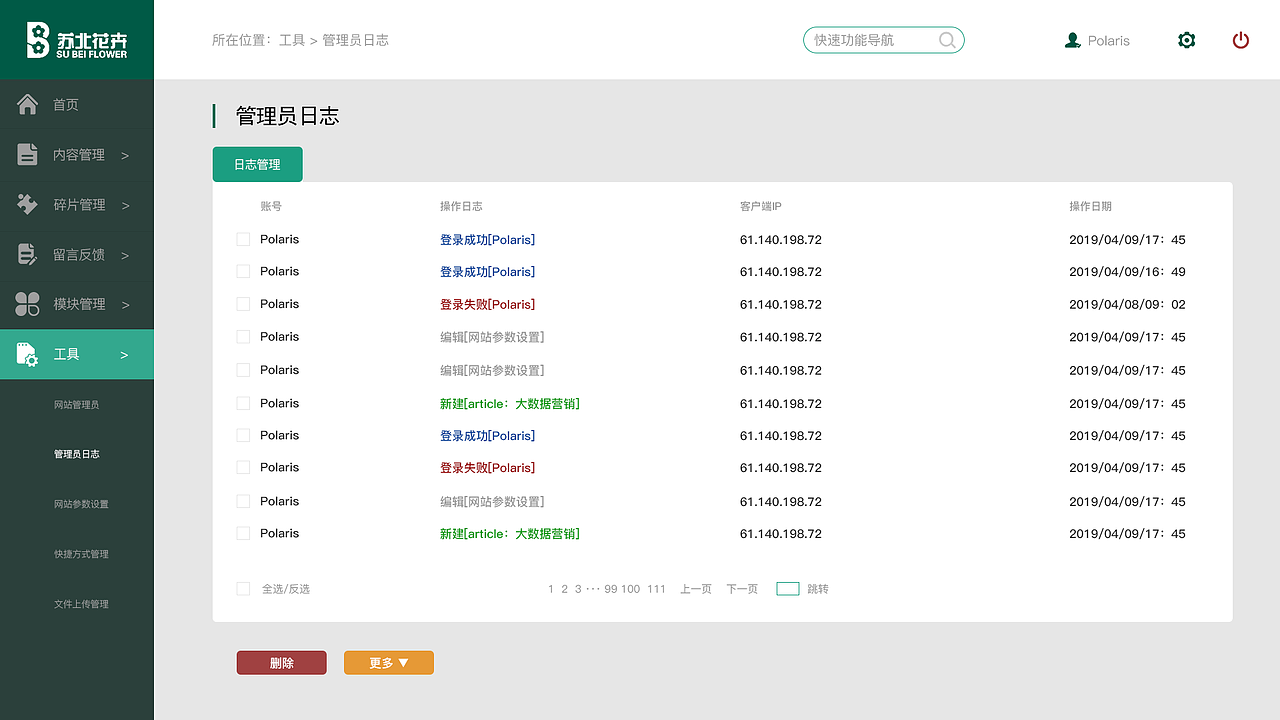The height and width of the screenshot is (720, 1280).
Task: Click the power logout icon top right
Action: pos(1240,40)
